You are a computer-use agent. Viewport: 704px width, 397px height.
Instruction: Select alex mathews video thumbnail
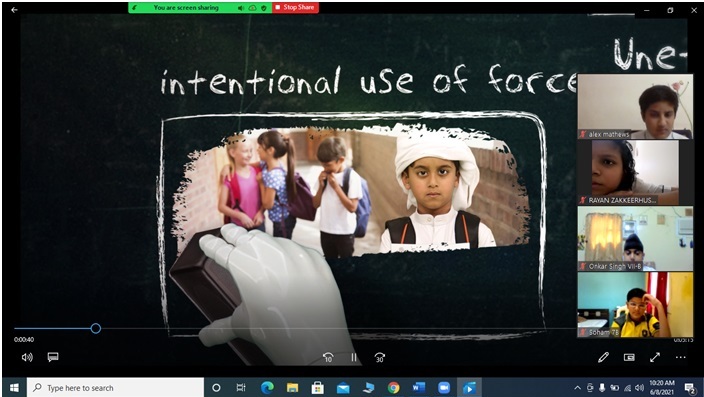635,106
